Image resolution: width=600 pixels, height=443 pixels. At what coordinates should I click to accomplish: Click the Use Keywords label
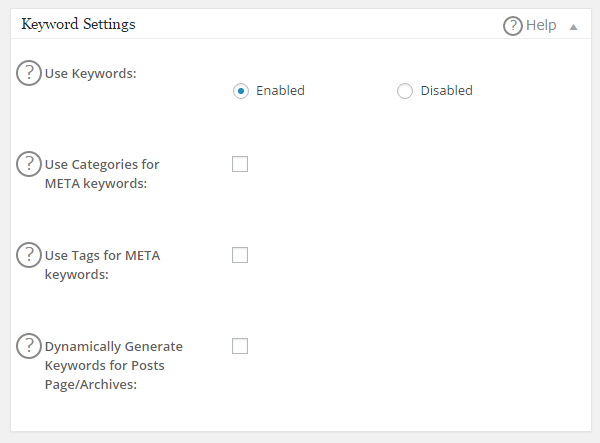click(x=90, y=74)
